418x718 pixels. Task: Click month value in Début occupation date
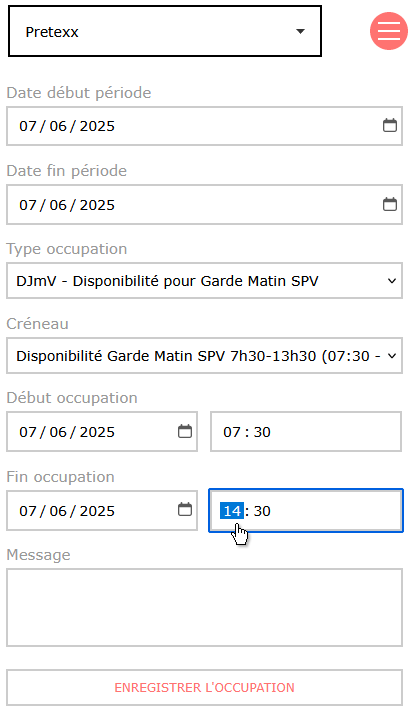coord(58,432)
